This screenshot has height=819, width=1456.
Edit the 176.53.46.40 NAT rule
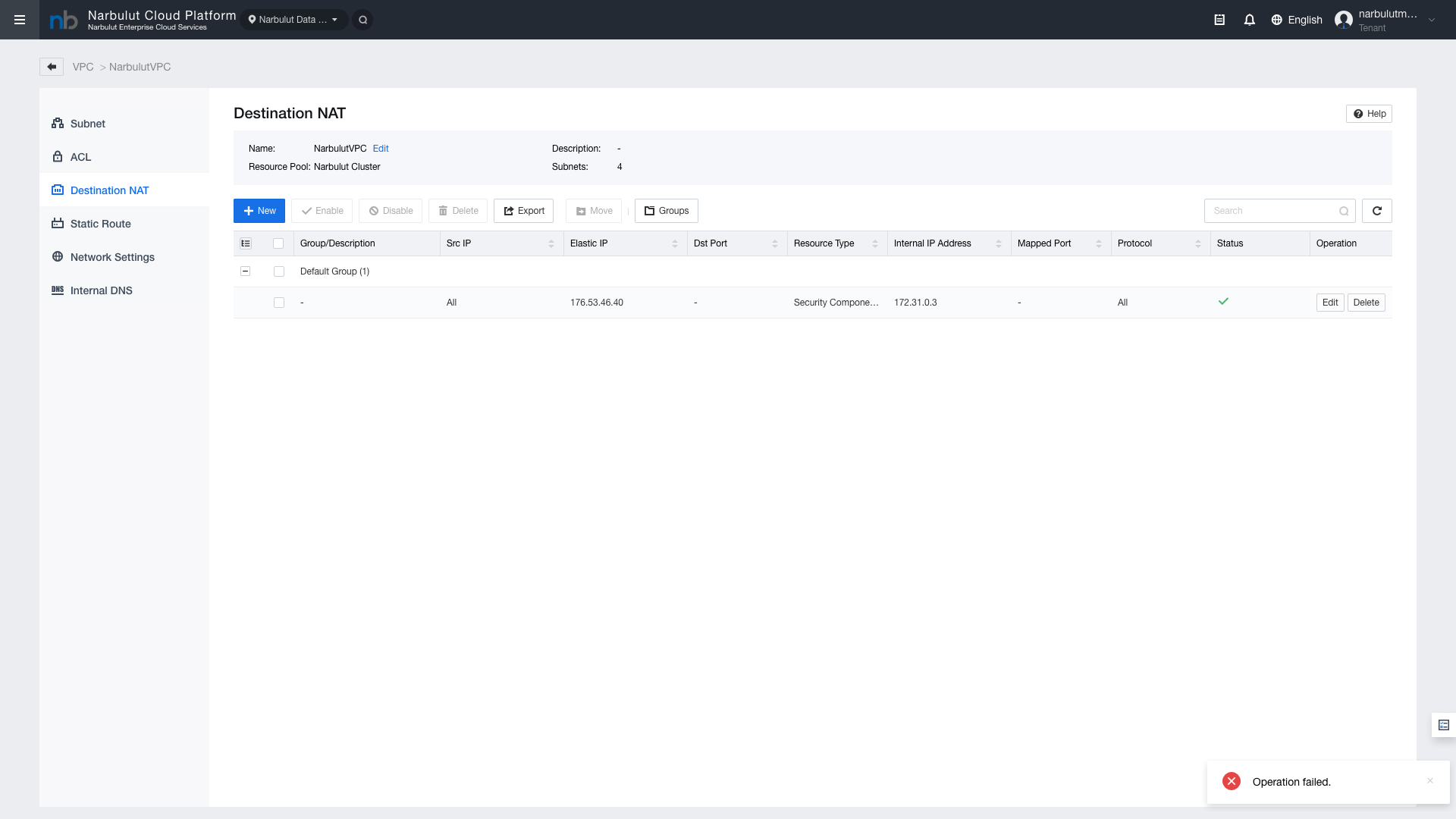click(1330, 303)
